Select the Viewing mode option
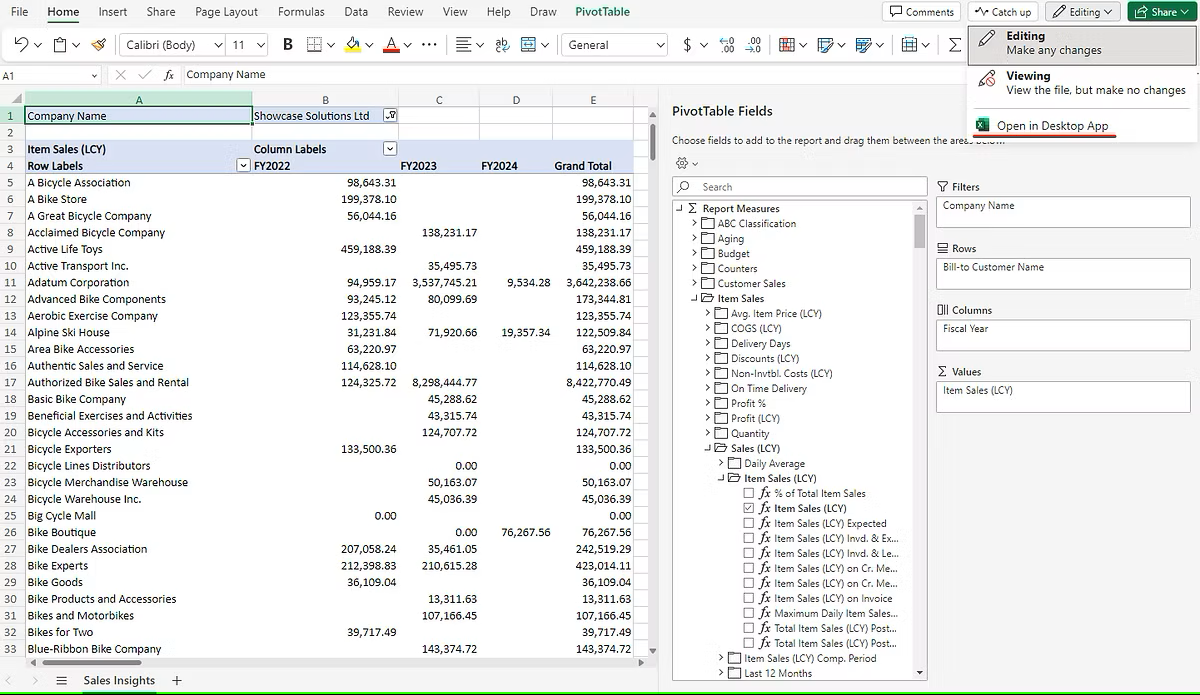The image size is (1200, 695). pos(1081,83)
